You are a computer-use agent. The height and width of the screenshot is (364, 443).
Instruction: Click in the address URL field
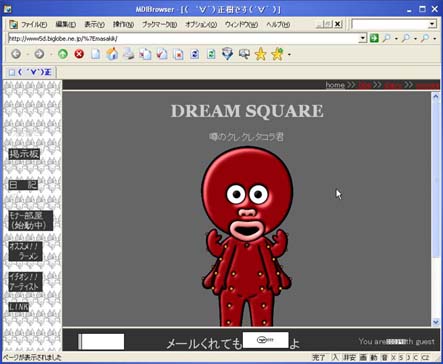pos(183,38)
